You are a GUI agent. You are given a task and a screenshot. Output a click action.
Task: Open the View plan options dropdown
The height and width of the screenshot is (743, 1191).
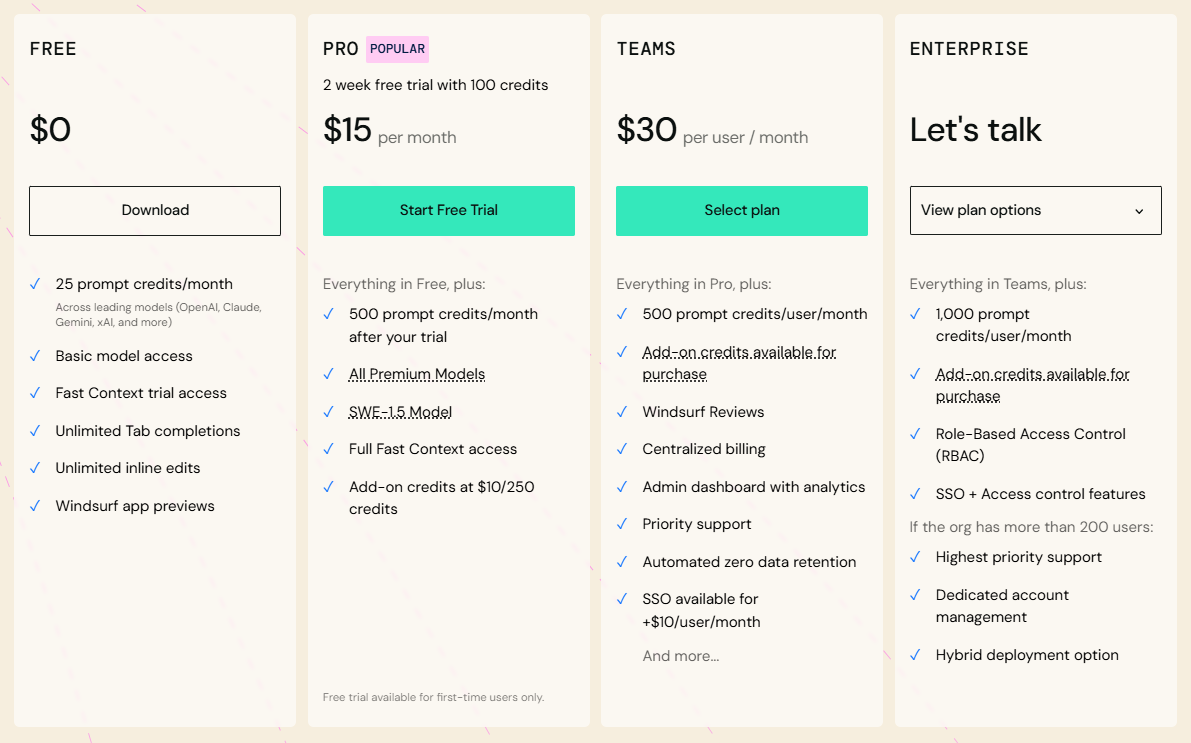[x=1035, y=210]
